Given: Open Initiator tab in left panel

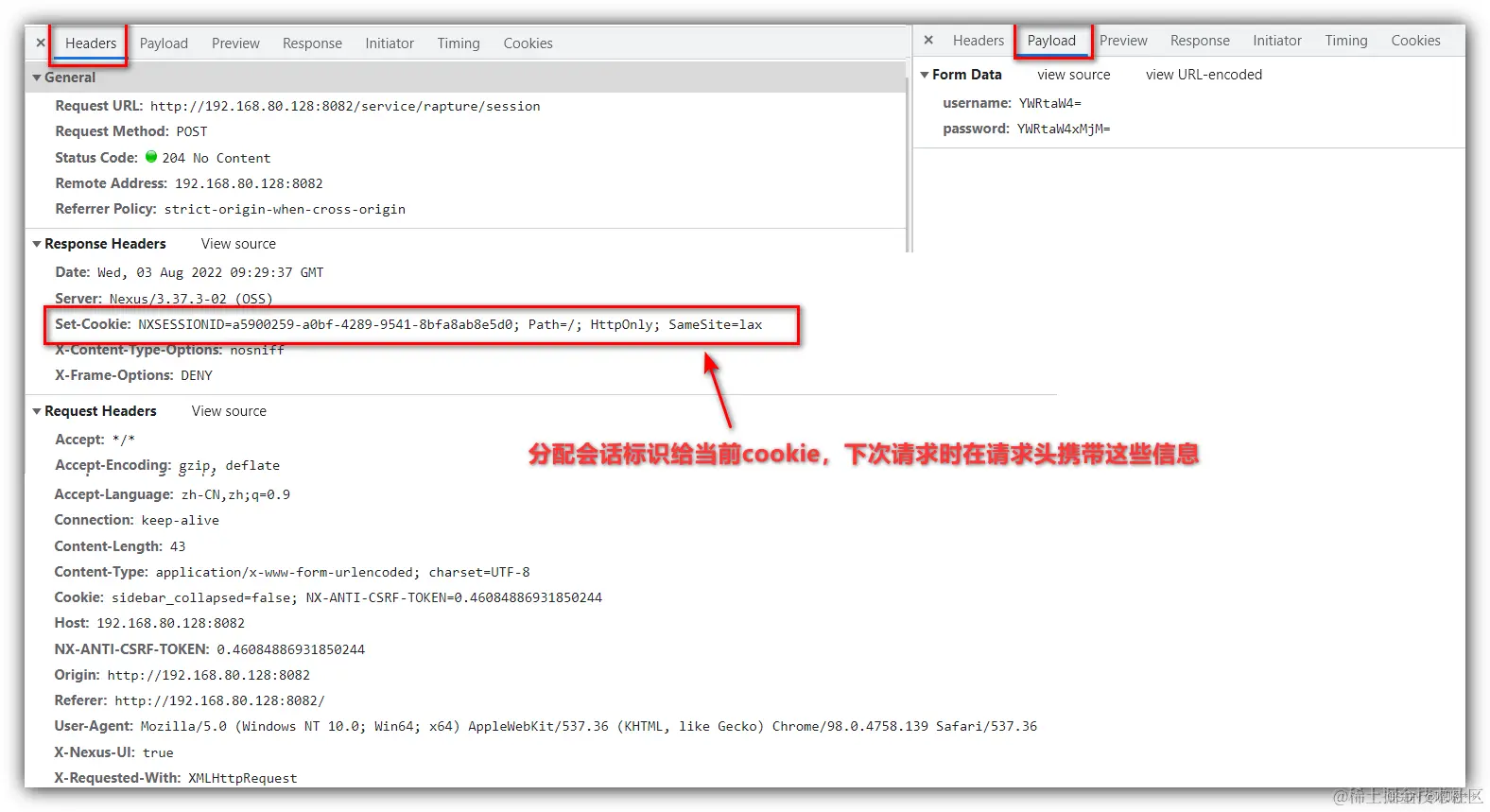Looking at the screenshot, I should 390,43.
